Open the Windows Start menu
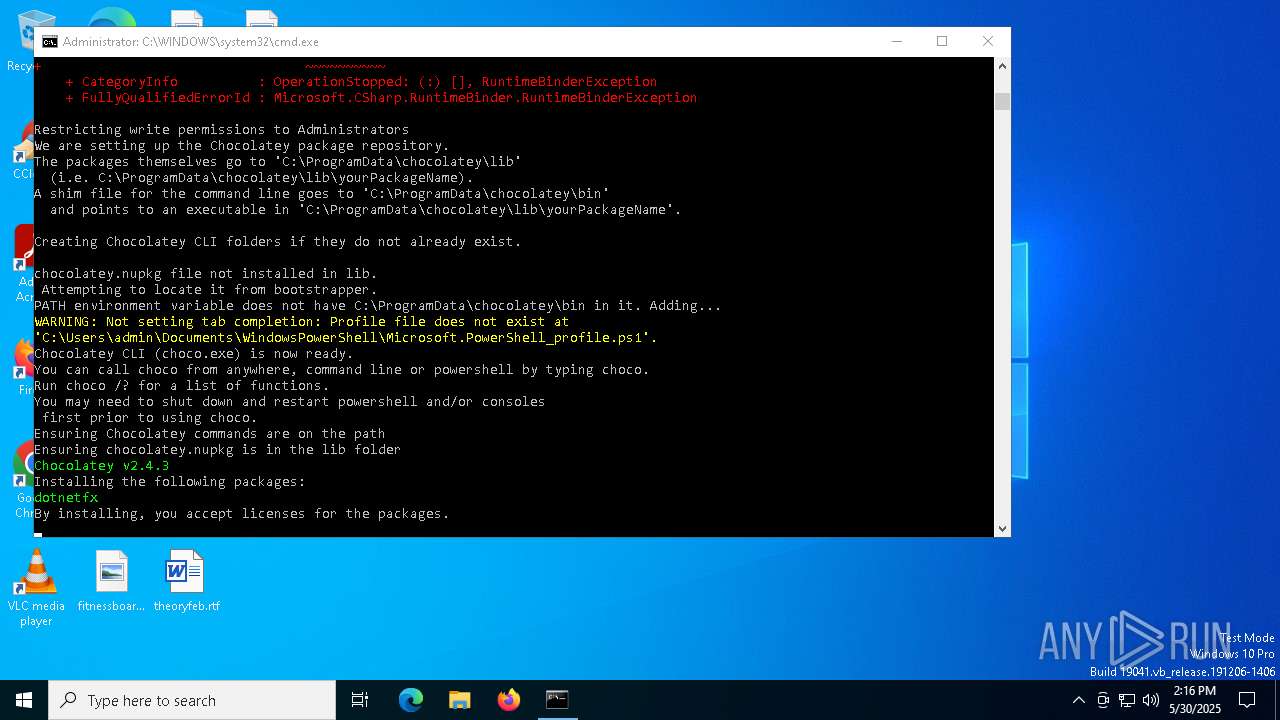The image size is (1280, 720). tap(24, 700)
